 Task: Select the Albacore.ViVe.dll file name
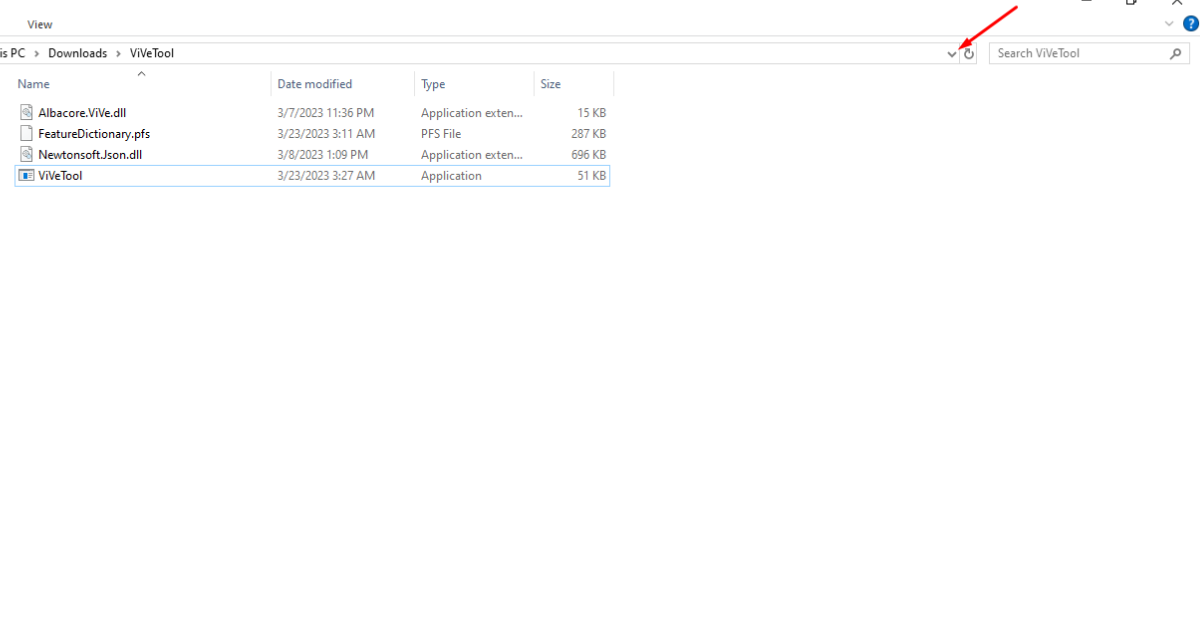pyautogui.click(x=82, y=113)
